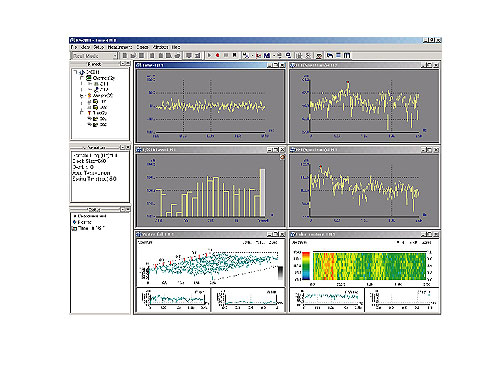Click the vertical columns tile toolbar icon
The height and width of the screenshot is (375, 500).
(347, 55)
